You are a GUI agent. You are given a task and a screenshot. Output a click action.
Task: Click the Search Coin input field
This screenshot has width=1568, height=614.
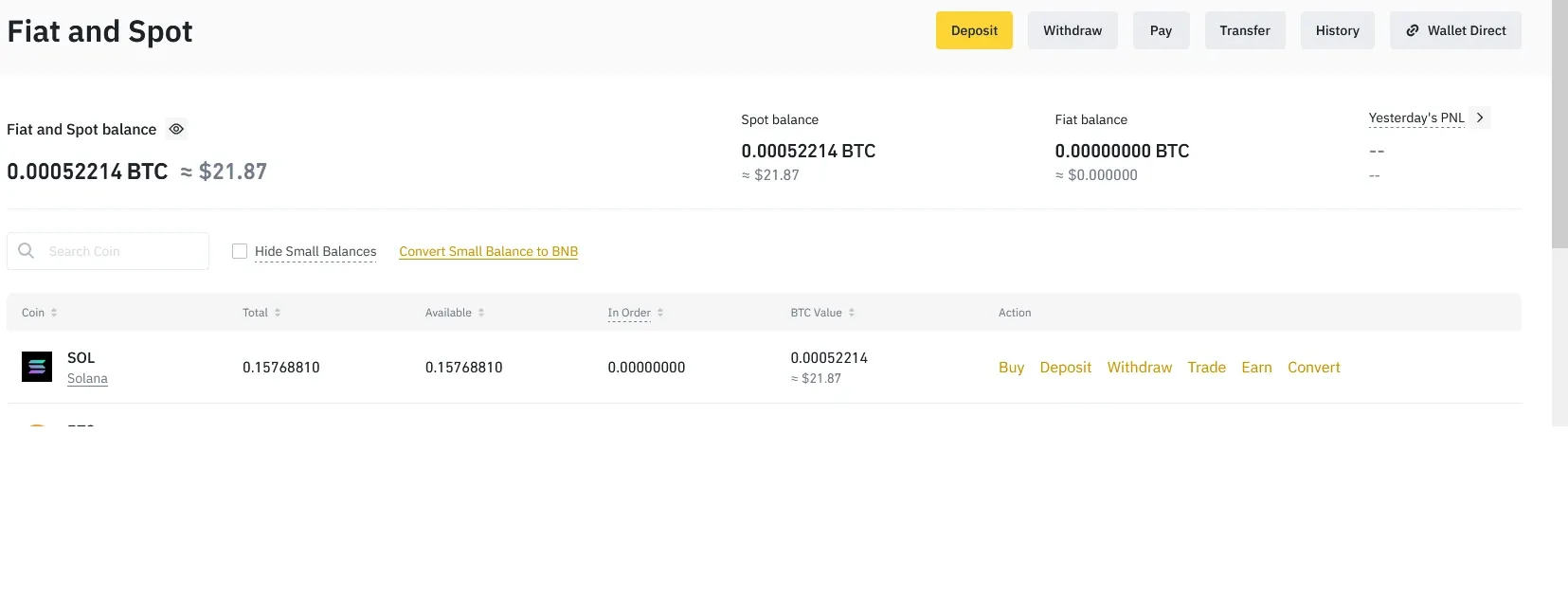tap(108, 251)
